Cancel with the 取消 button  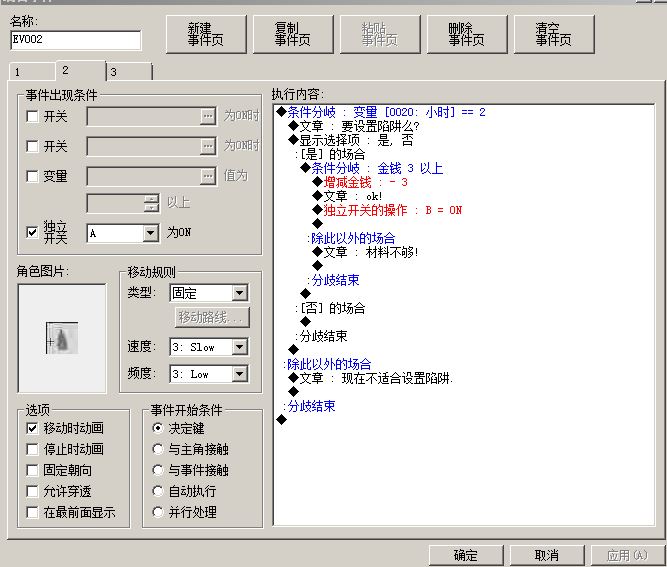click(x=547, y=555)
